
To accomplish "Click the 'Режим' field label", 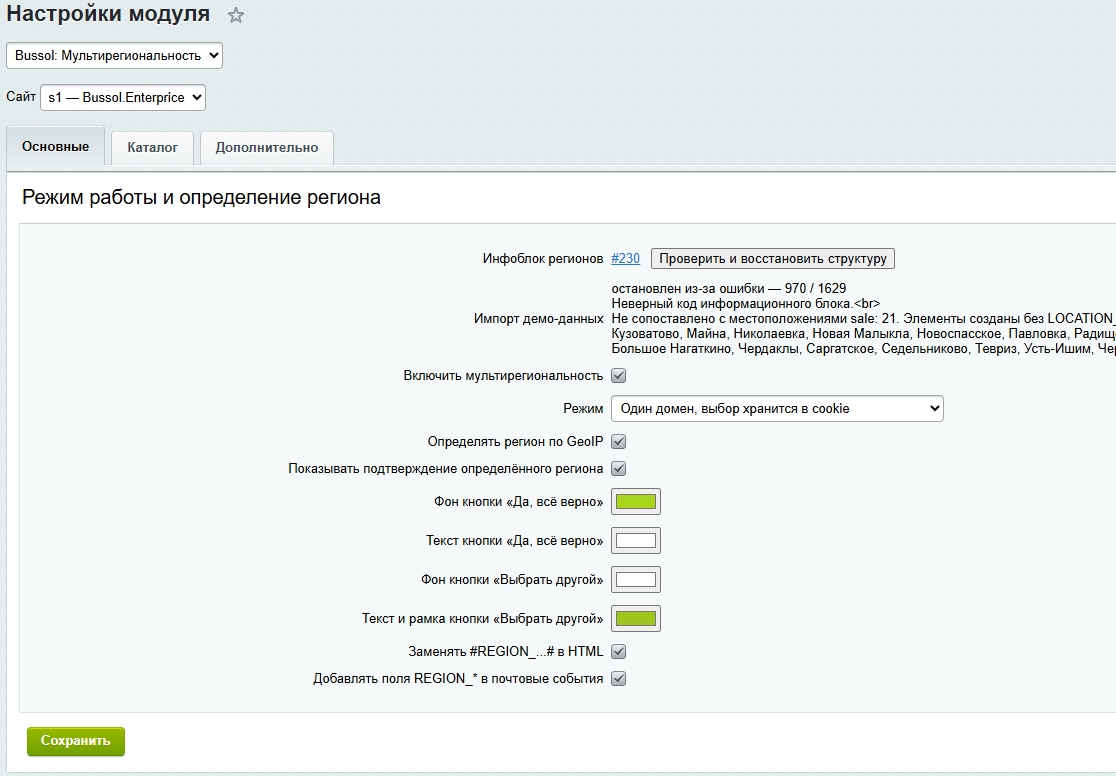I will click(583, 409).
